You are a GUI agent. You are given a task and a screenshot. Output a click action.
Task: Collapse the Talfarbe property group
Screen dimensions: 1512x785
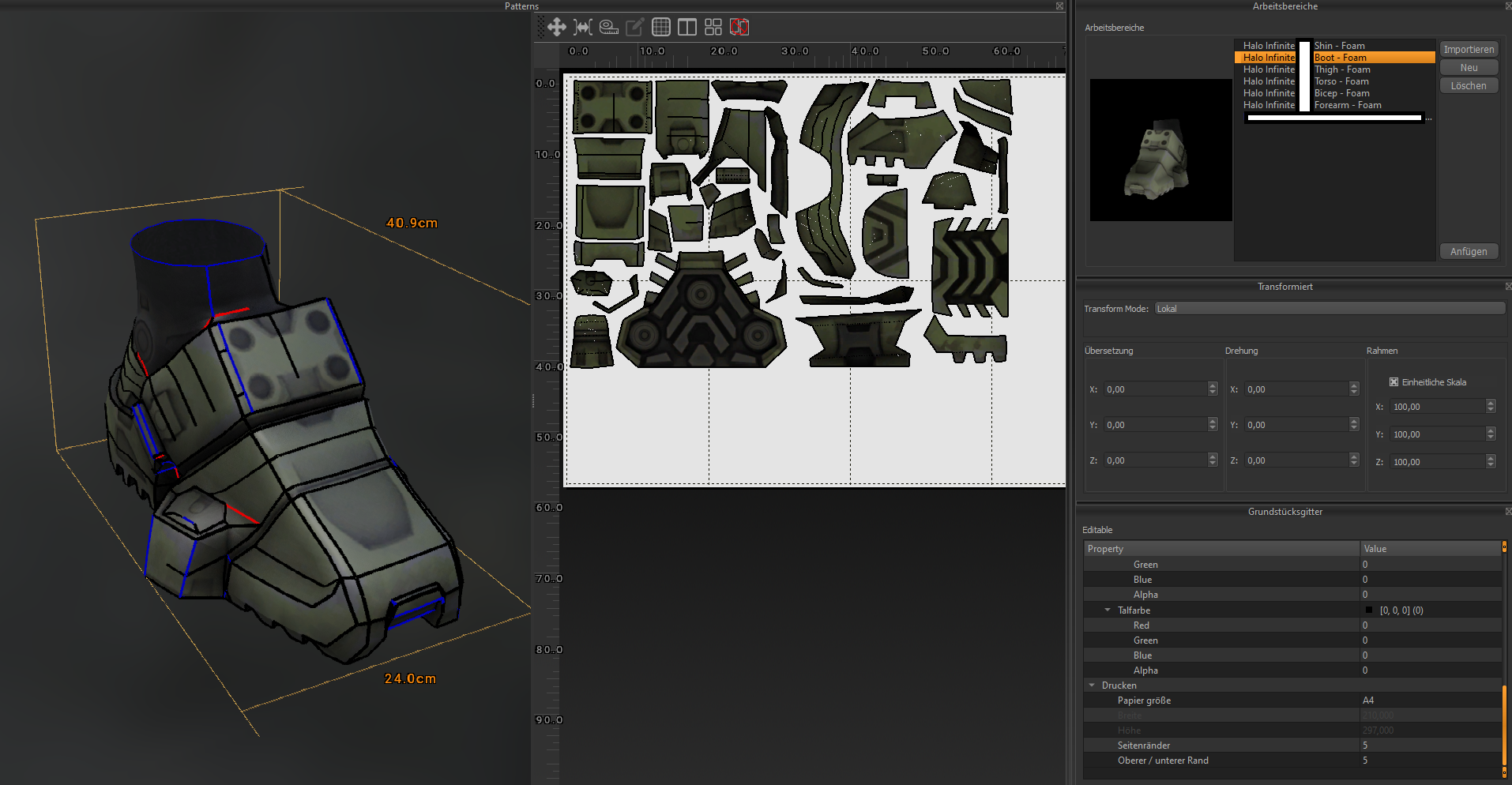1108,610
